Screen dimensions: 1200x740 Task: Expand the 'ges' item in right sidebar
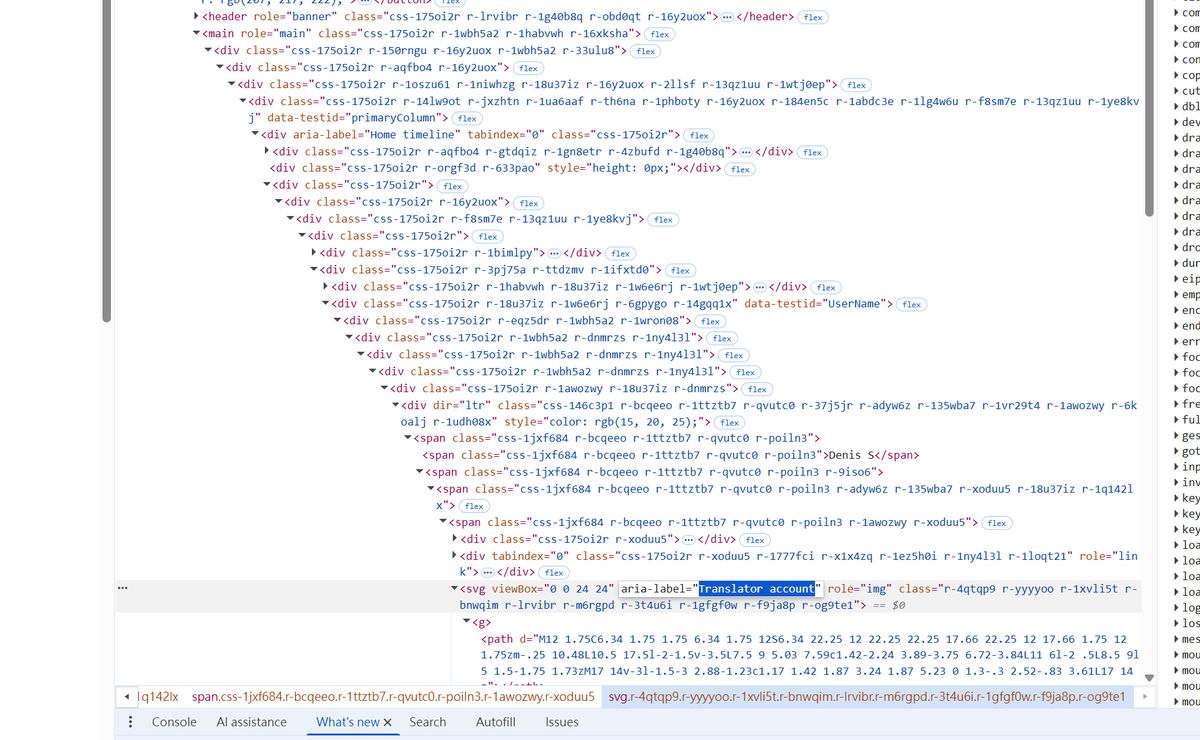coord(1176,436)
